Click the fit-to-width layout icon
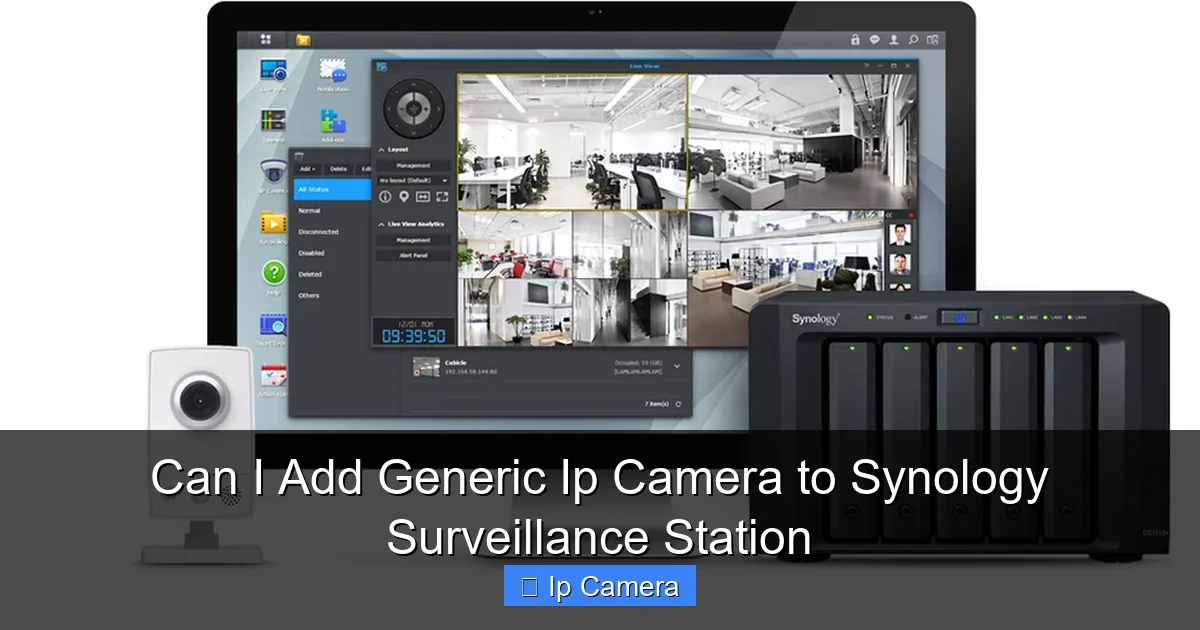Screen dimensions: 1200x630 pyautogui.click(x=423, y=197)
